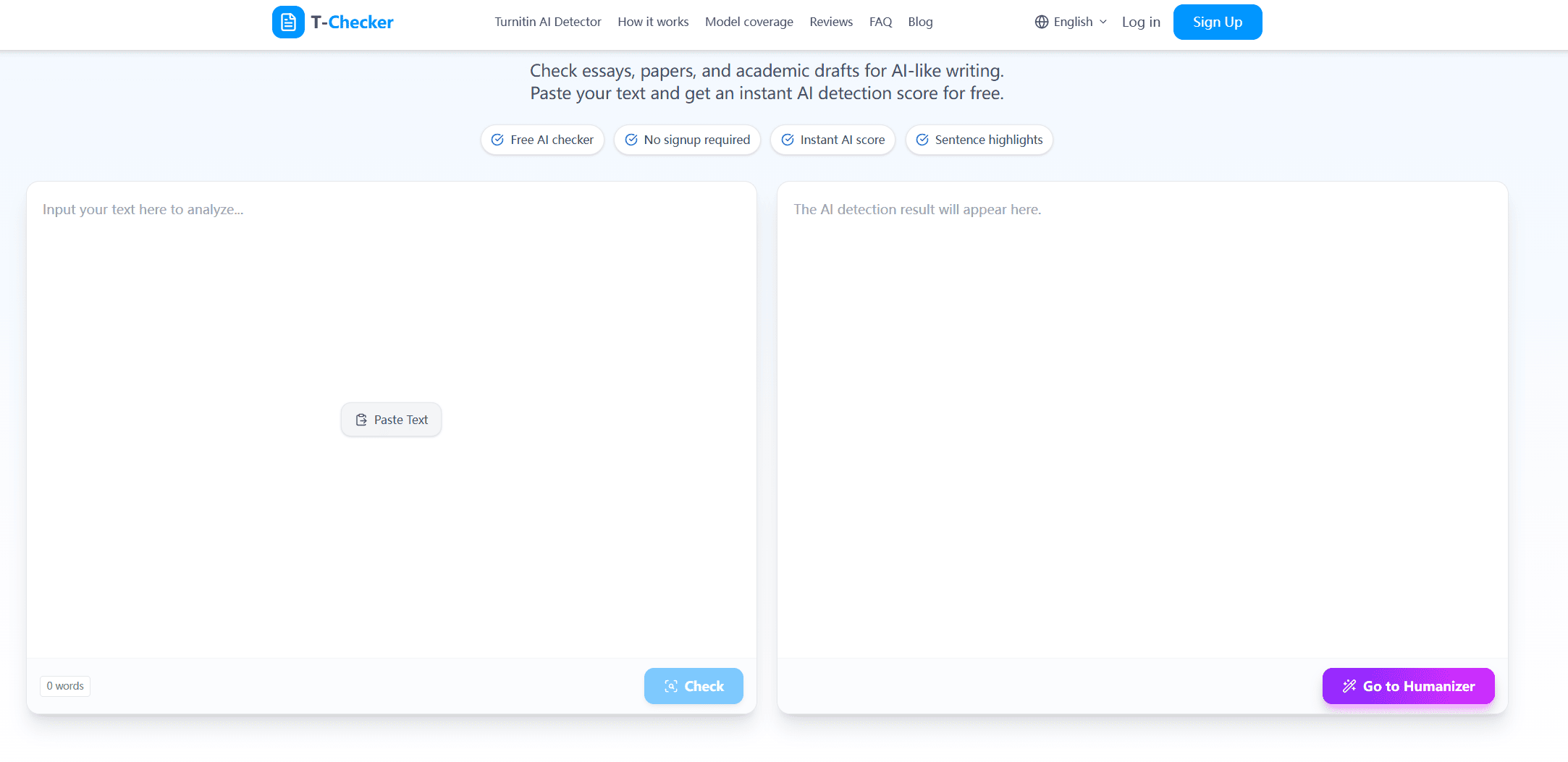This screenshot has width=1568, height=762.
Task: Select the Instant AI score badge
Action: pos(833,140)
